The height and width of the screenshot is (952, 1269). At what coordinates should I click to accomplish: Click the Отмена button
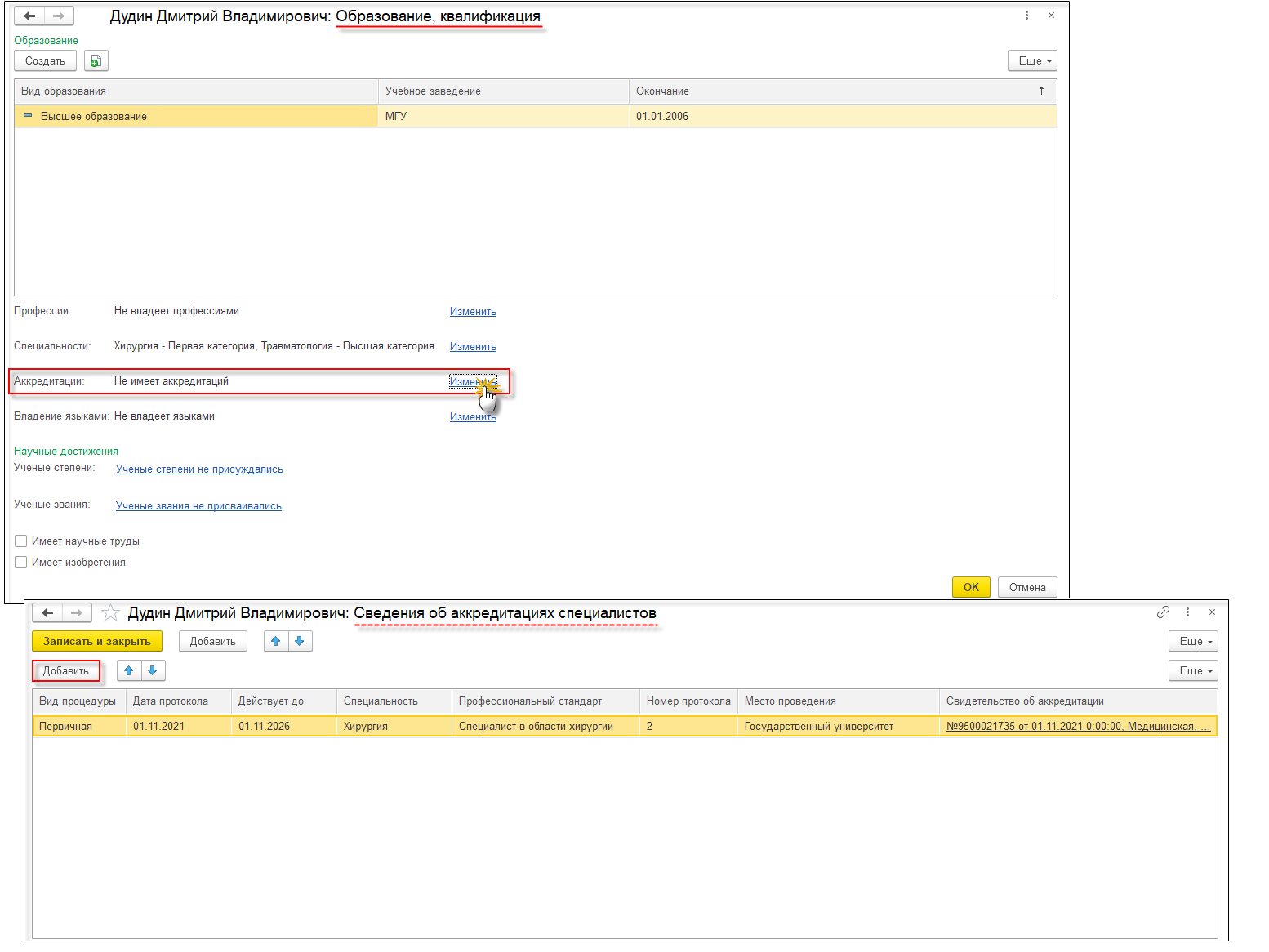(x=1027, y=587)
